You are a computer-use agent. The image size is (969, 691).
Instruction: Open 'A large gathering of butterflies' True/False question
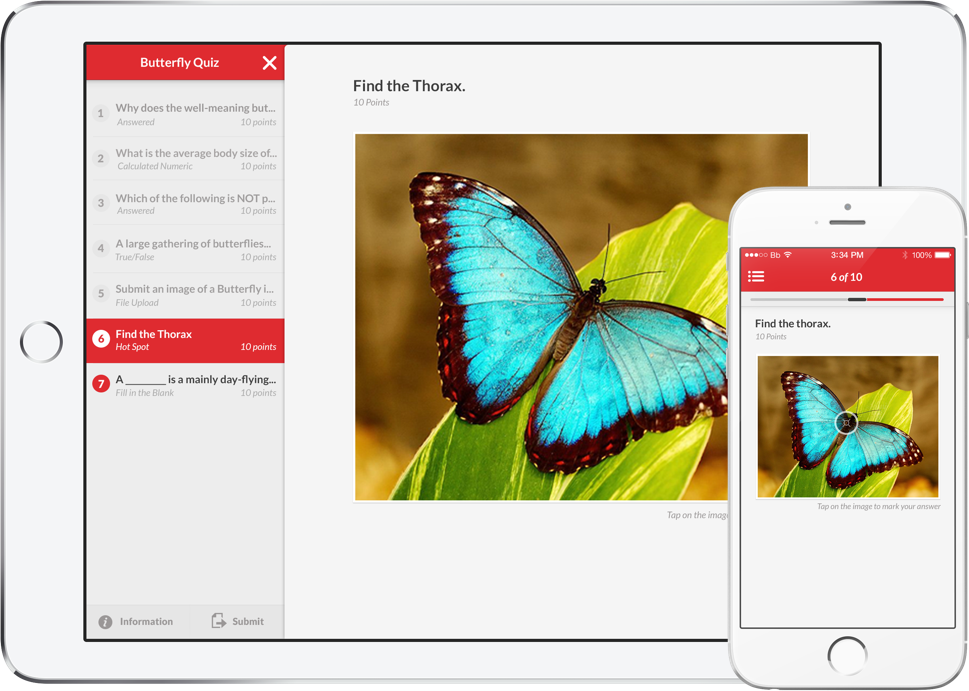pyautogui.click(x=195, y=249)
